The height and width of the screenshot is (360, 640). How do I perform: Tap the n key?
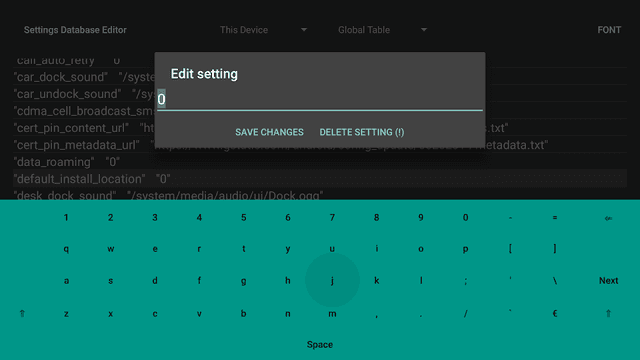[288, 314]
